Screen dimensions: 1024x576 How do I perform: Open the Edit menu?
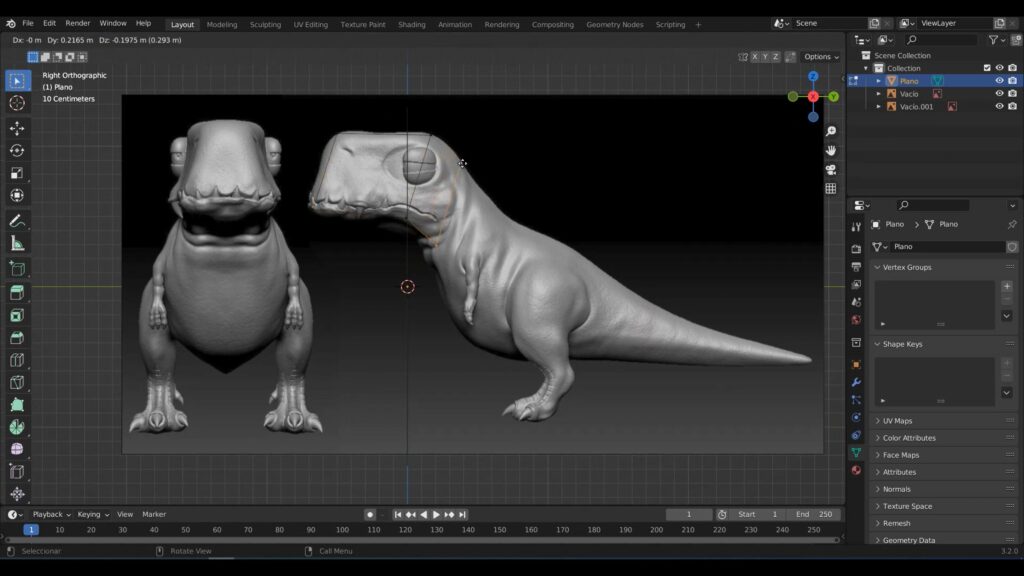pos(49,22)
